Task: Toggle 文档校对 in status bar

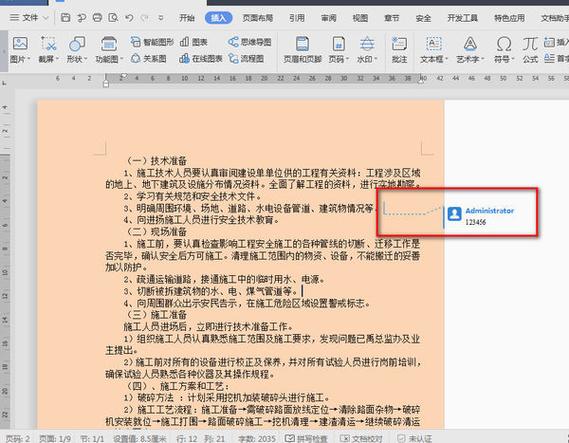Action: [x=361, y=438]
